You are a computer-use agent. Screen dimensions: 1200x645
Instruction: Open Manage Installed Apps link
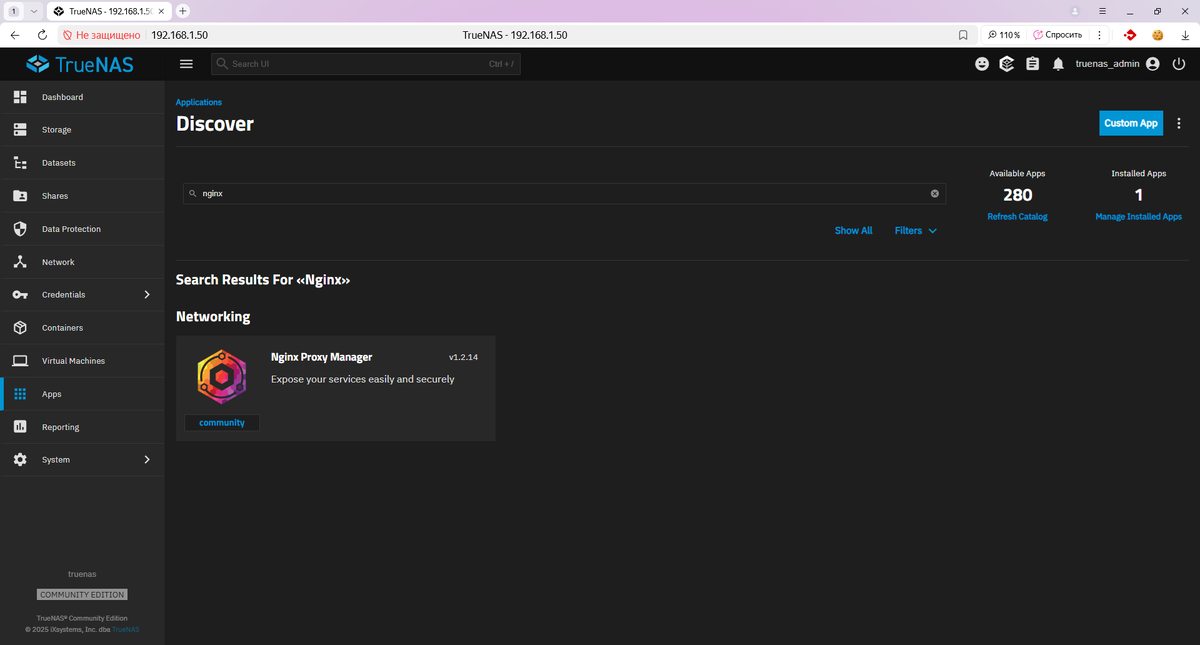pyautogui.click(x=1138, y=217)
